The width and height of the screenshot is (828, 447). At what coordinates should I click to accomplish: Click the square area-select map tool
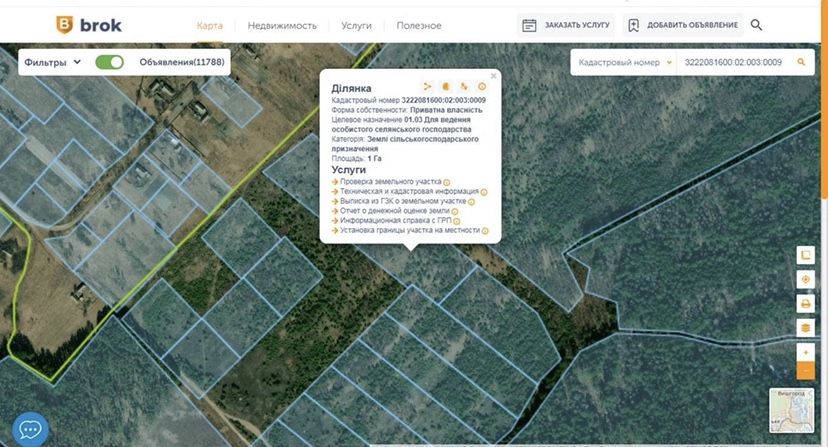(x=806, y=255)
